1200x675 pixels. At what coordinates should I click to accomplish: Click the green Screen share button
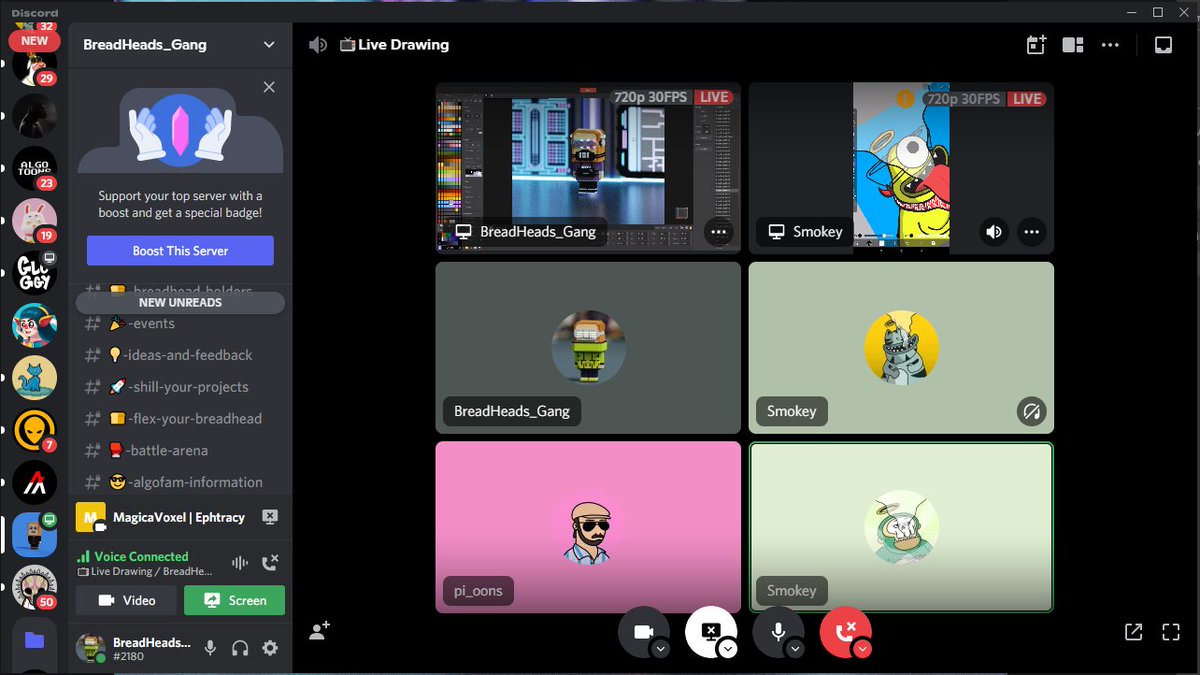234,600
